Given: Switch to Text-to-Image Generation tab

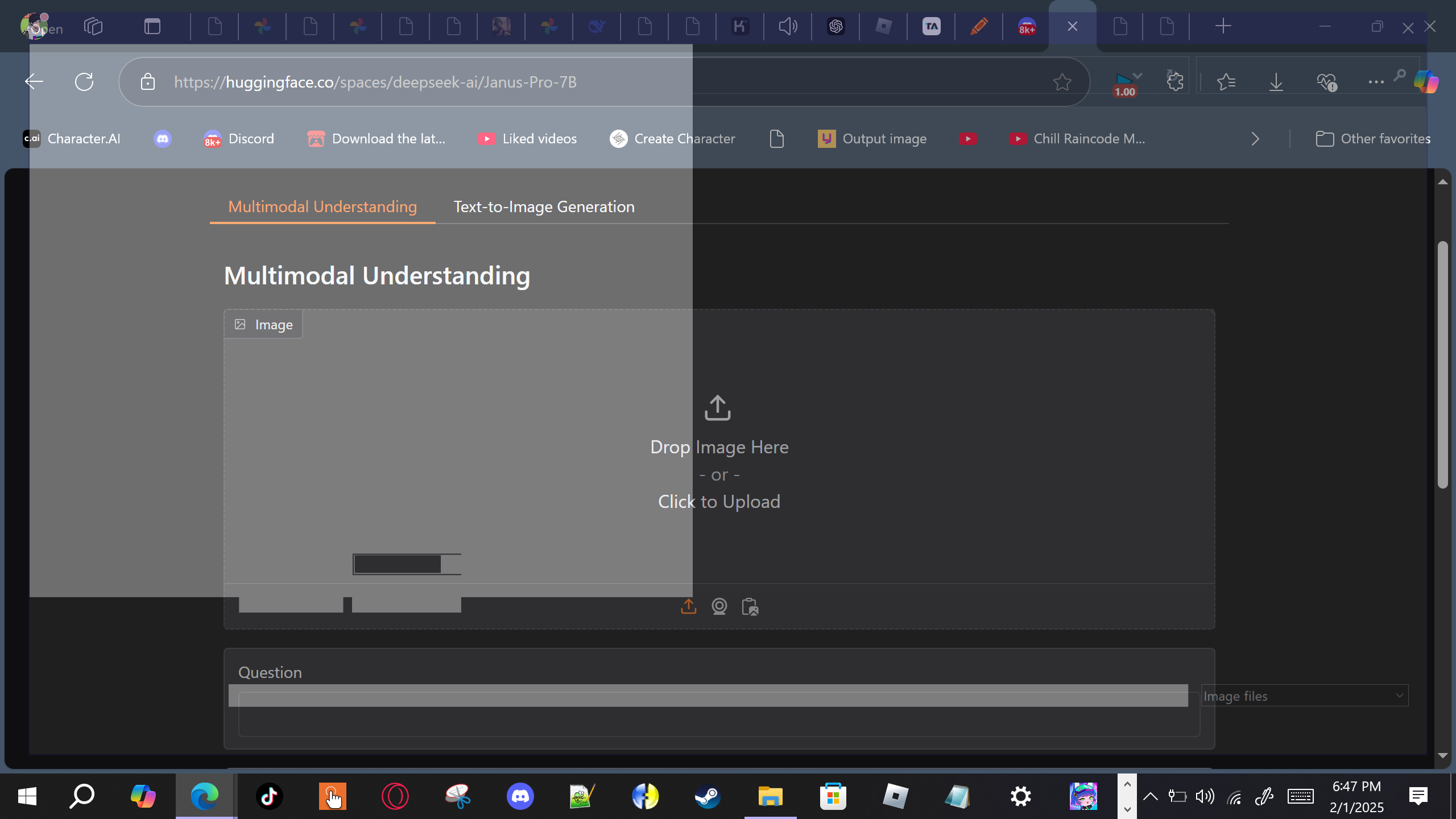Looking at the screenshot, I should pos(544,207).
